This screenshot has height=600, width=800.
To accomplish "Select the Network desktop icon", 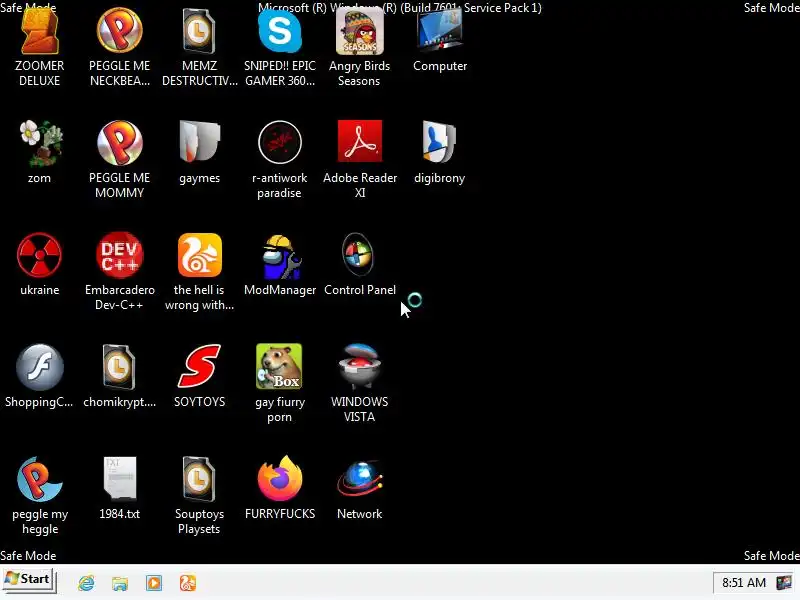I will [360, 479].
